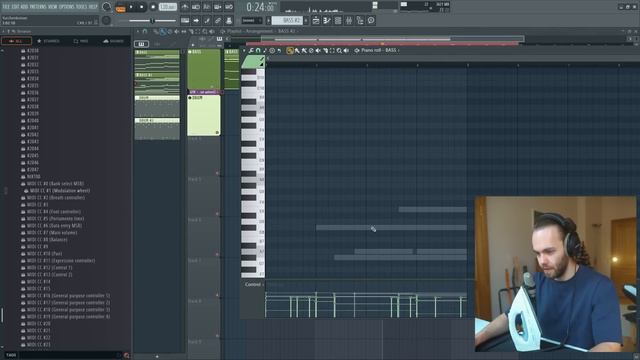The image size is (640, 360).
Task: Toggle the overdub recording icon
Action: click(x=218, y=7)
